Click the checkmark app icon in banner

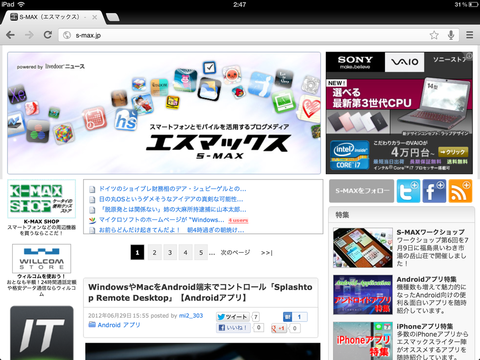click(x=209, y=68)
